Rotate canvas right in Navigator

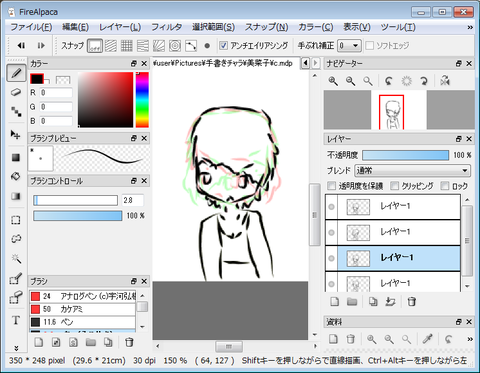click(424, 81)
